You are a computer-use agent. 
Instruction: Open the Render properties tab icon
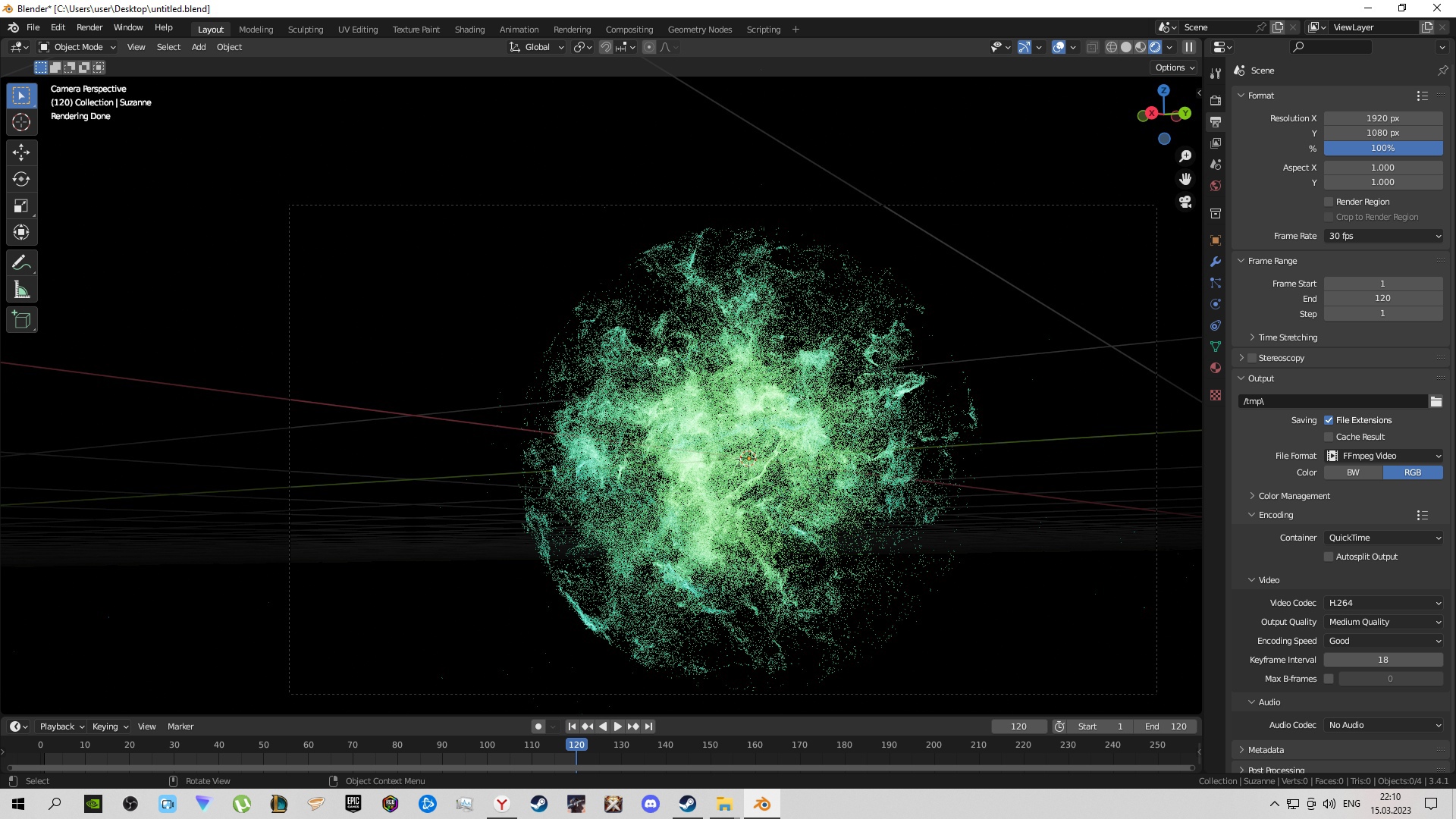pyautogui.click(x=1216, y=101)
